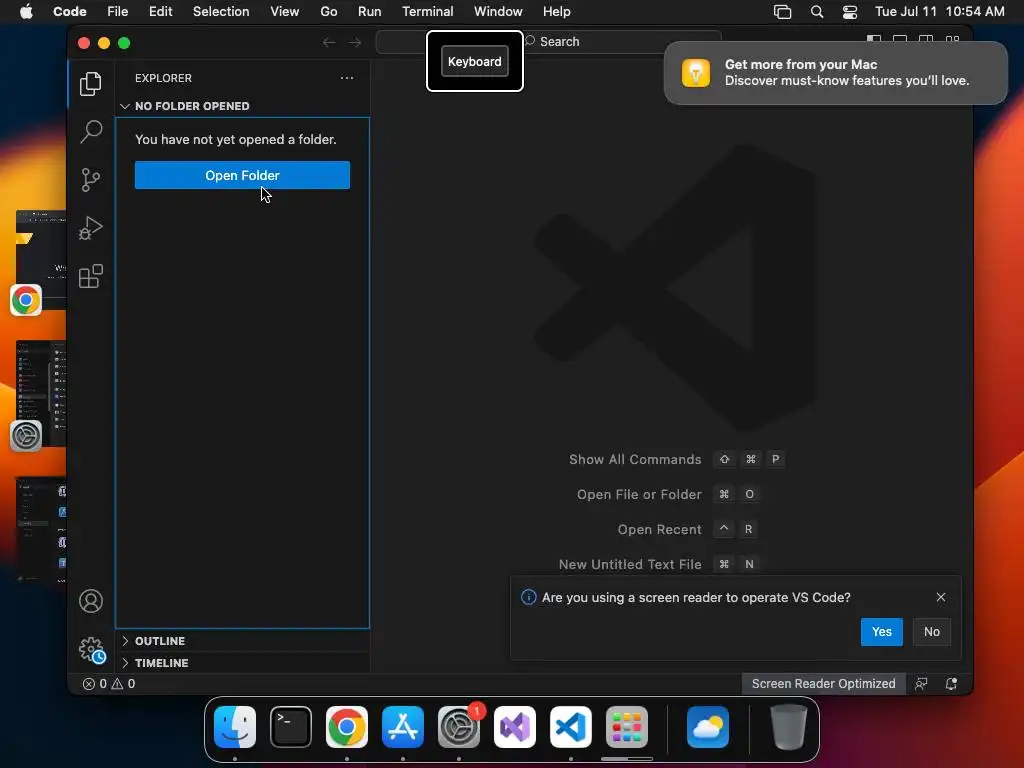Open Launchpad from the Dock
Screen dimensions: 1024x768
(627, 727)
